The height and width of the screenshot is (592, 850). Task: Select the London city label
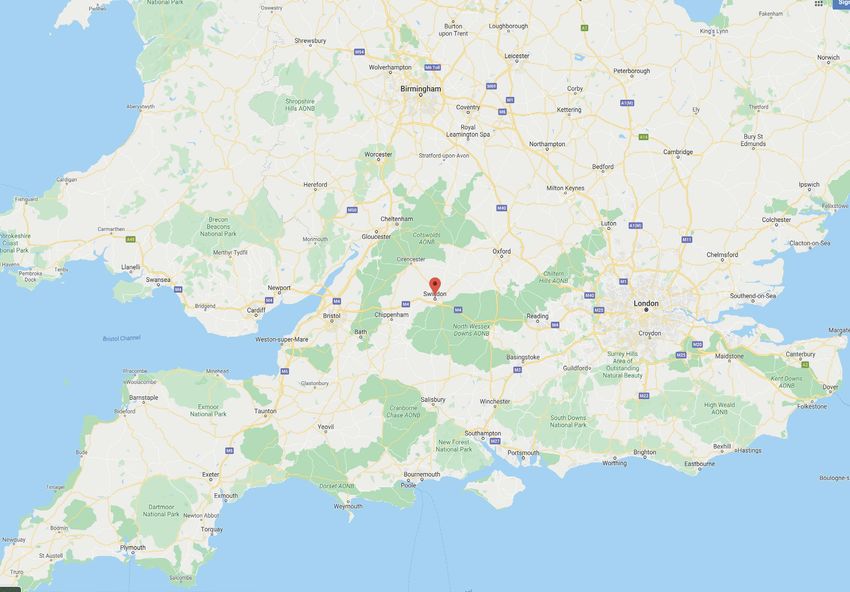[646, 304]
